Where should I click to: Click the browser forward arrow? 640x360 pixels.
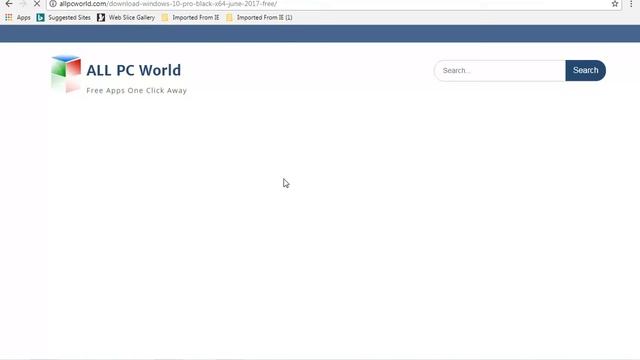(x=23, y=4)
